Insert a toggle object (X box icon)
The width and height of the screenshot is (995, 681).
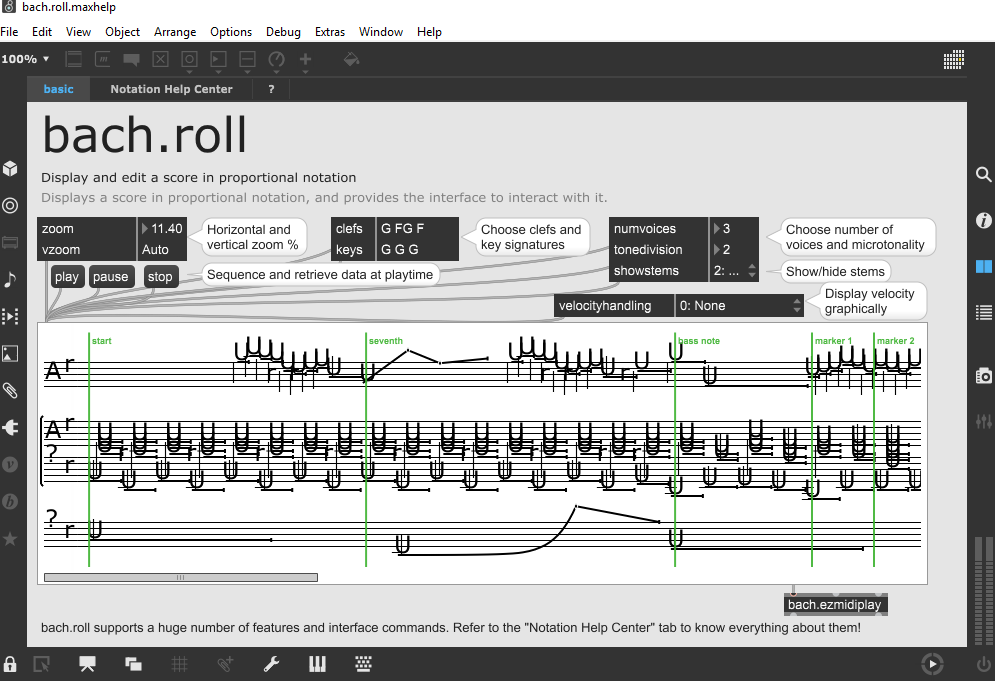pos(161,60)
